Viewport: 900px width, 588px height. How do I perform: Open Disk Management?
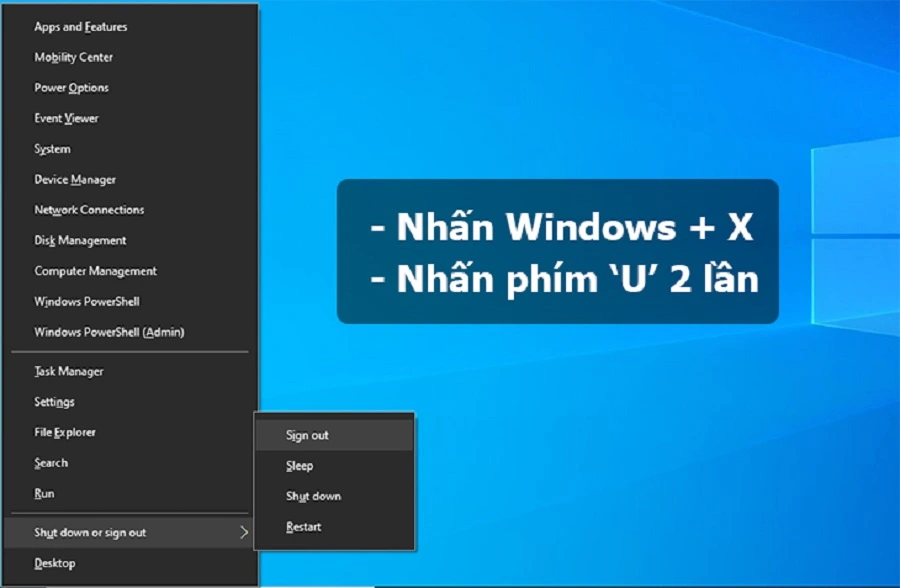(131, 240)
